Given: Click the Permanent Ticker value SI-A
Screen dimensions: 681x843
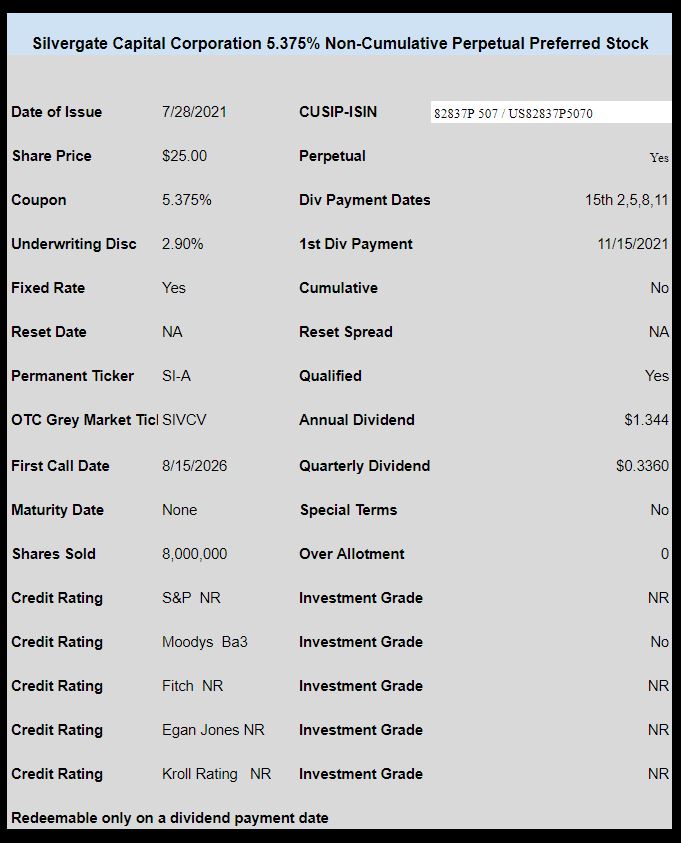Looking at the screenshot, I should [176, 376].
